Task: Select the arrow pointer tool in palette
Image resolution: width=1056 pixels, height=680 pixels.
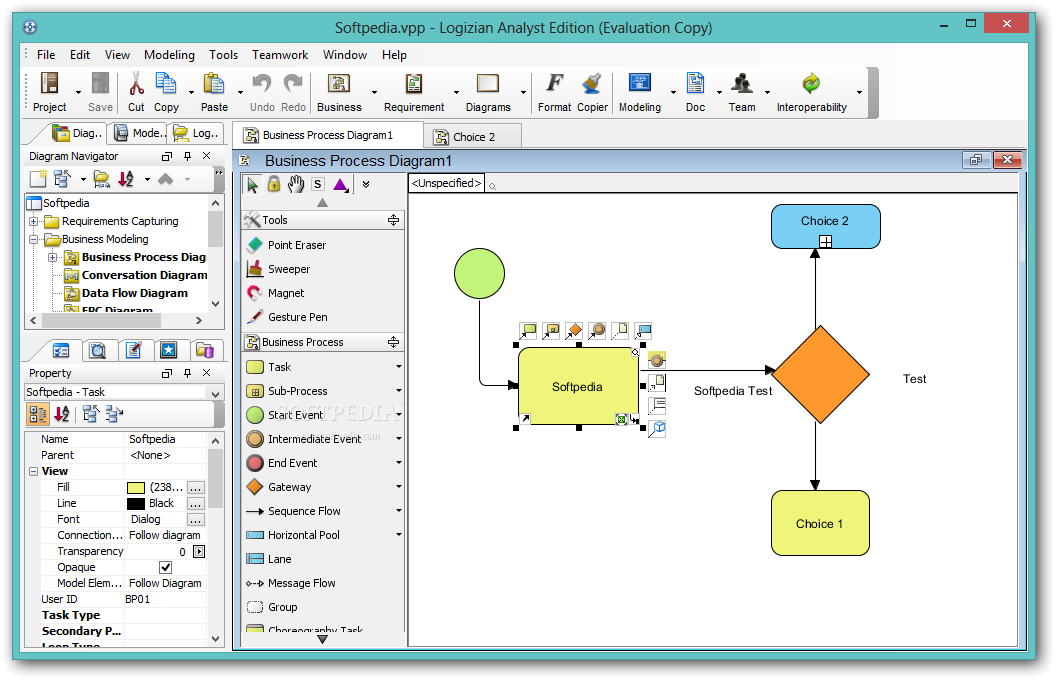Action: [x=253, y=184]
